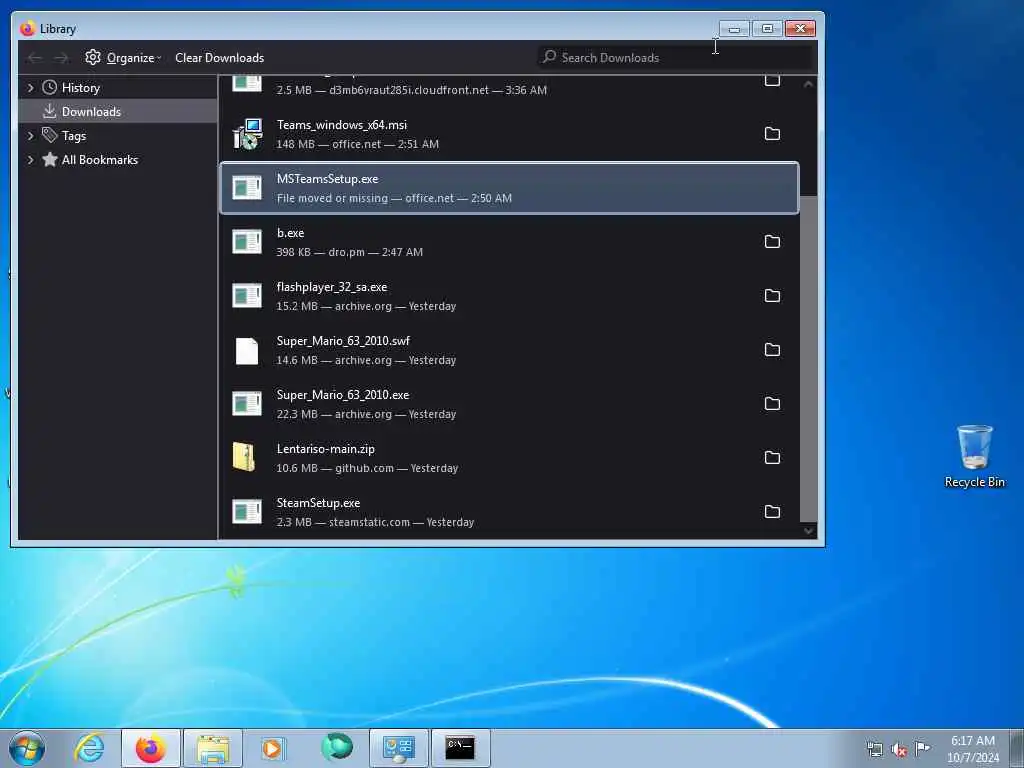This screenshot has width=1024, height=768.
Task: Click the Organize gear icon
Action: pos(93,57)
